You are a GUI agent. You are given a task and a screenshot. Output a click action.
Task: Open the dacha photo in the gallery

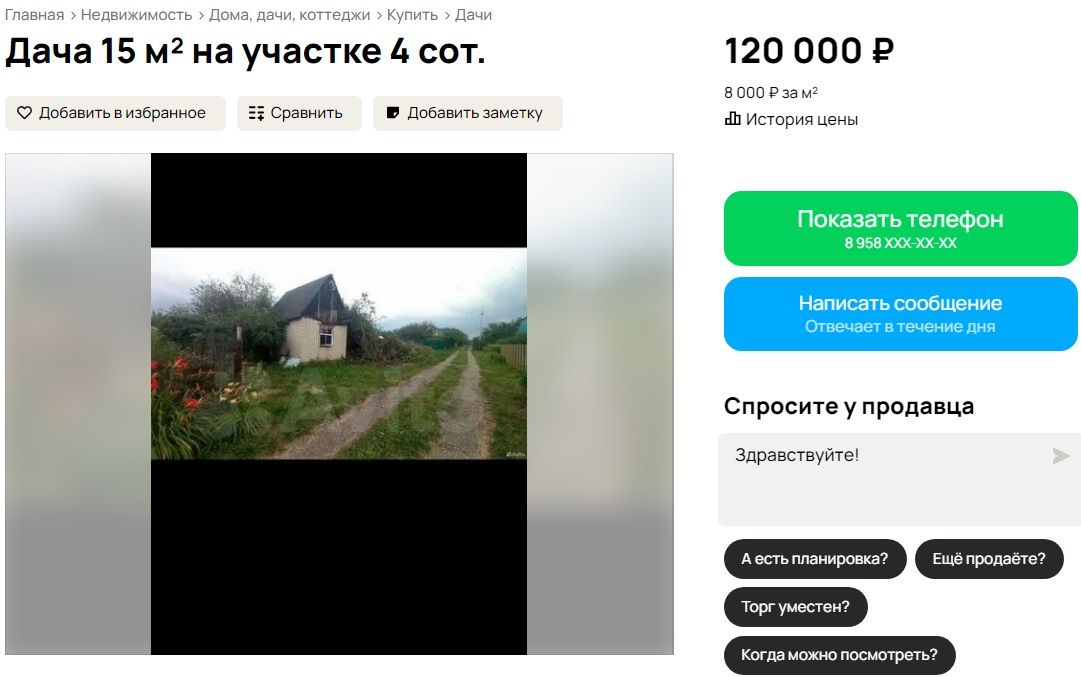(339, 354)
